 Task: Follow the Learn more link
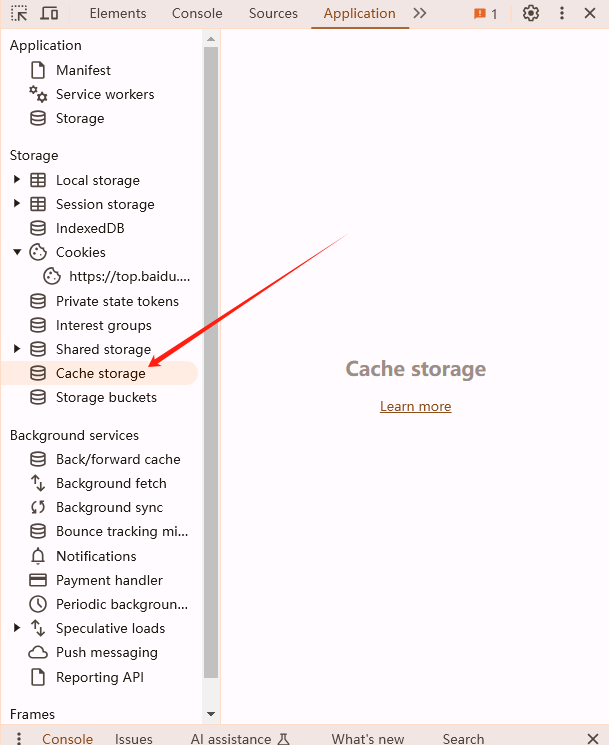click(416, 406)
